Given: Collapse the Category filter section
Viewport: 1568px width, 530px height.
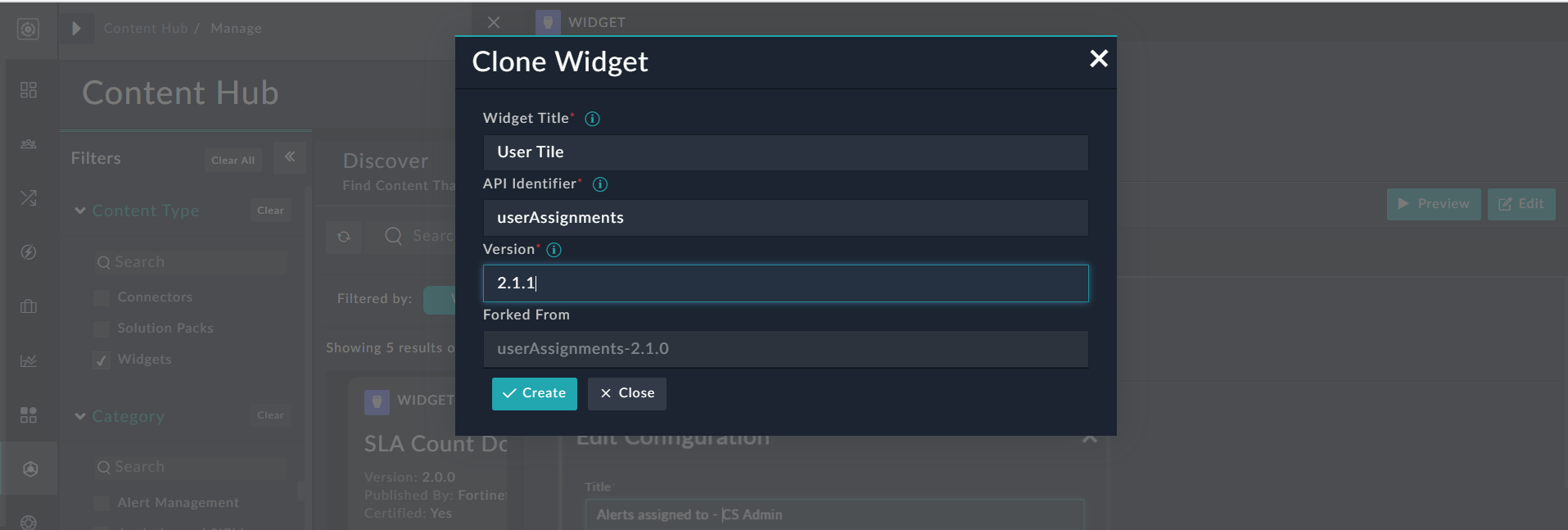Looking at the screenshot, I should tap(79, 416).
